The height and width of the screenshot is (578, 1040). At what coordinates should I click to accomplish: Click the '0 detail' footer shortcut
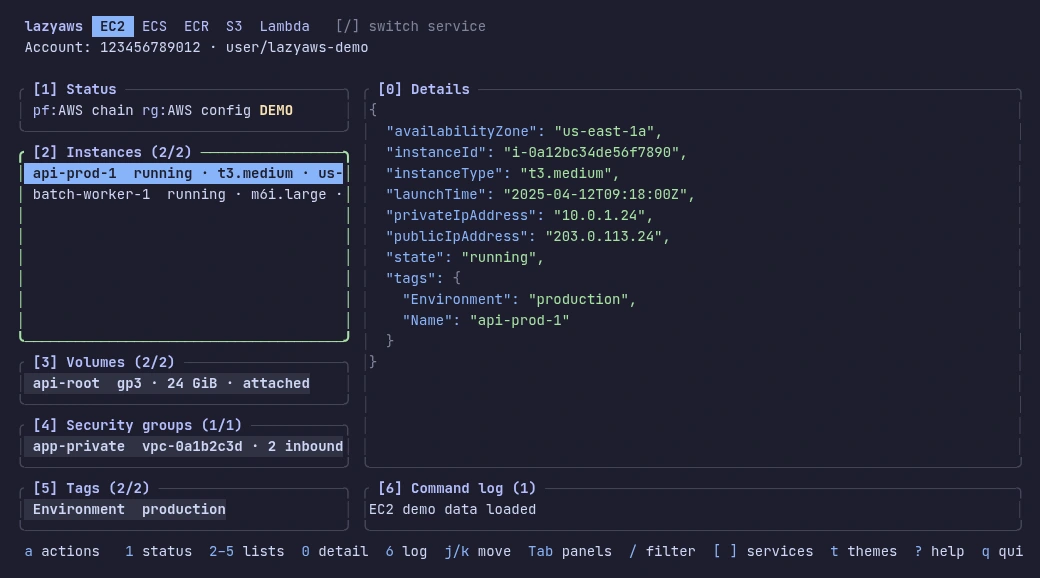tap(335, 552)
